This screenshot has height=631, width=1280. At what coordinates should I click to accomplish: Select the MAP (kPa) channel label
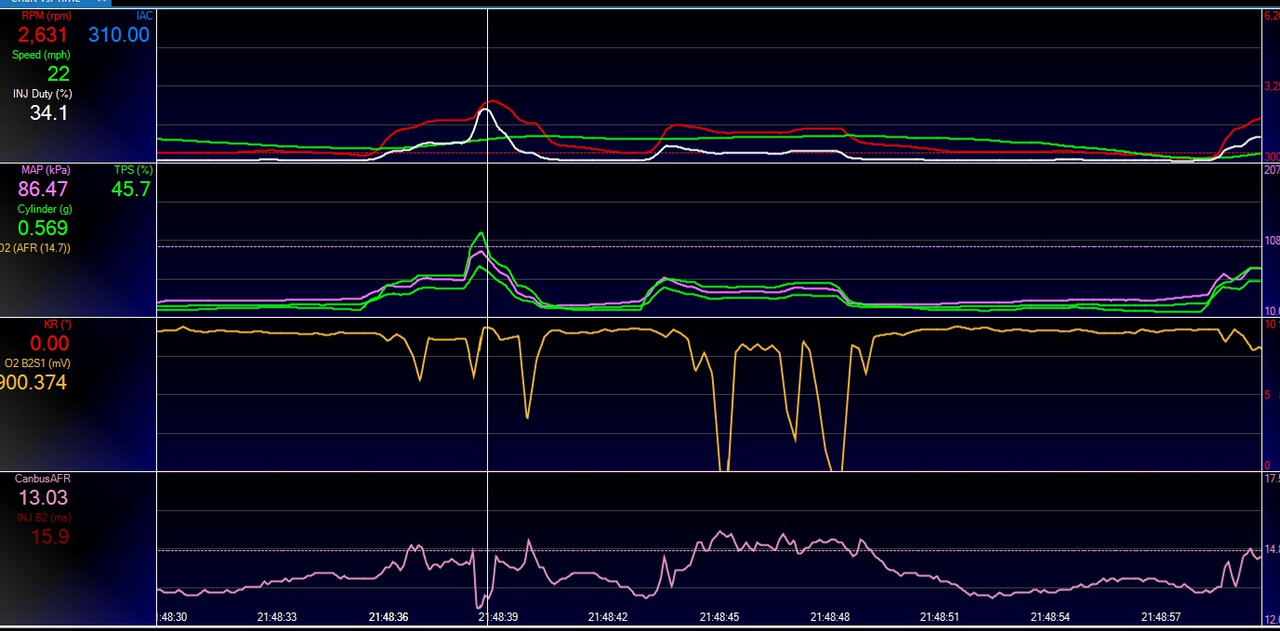[x=46, y=170]
